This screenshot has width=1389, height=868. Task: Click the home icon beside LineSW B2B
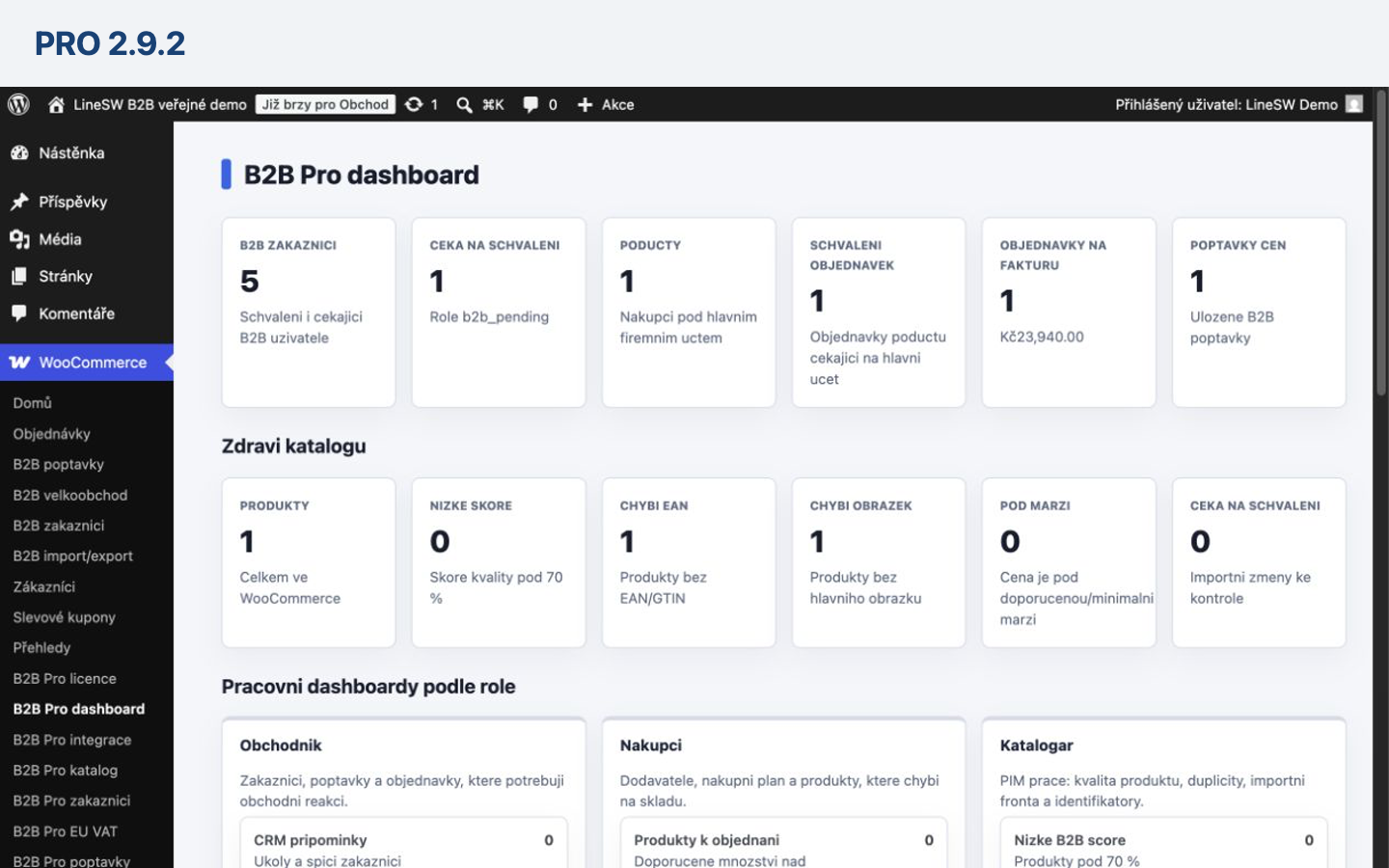(56, 104)
